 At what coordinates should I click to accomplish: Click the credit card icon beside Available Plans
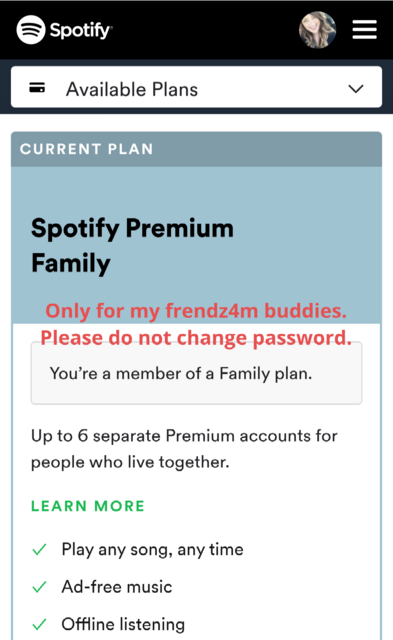[x=37, y=88]
